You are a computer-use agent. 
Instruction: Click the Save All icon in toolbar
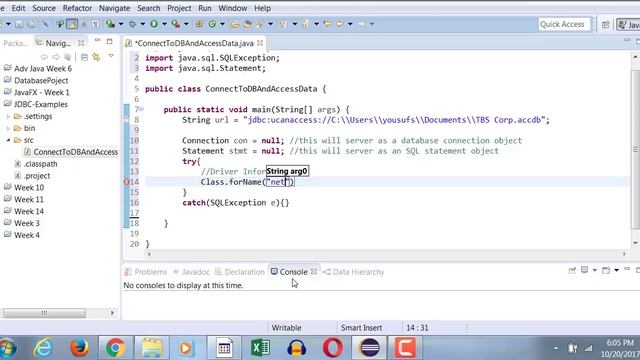pyautogui.click(x=31, y=24)
